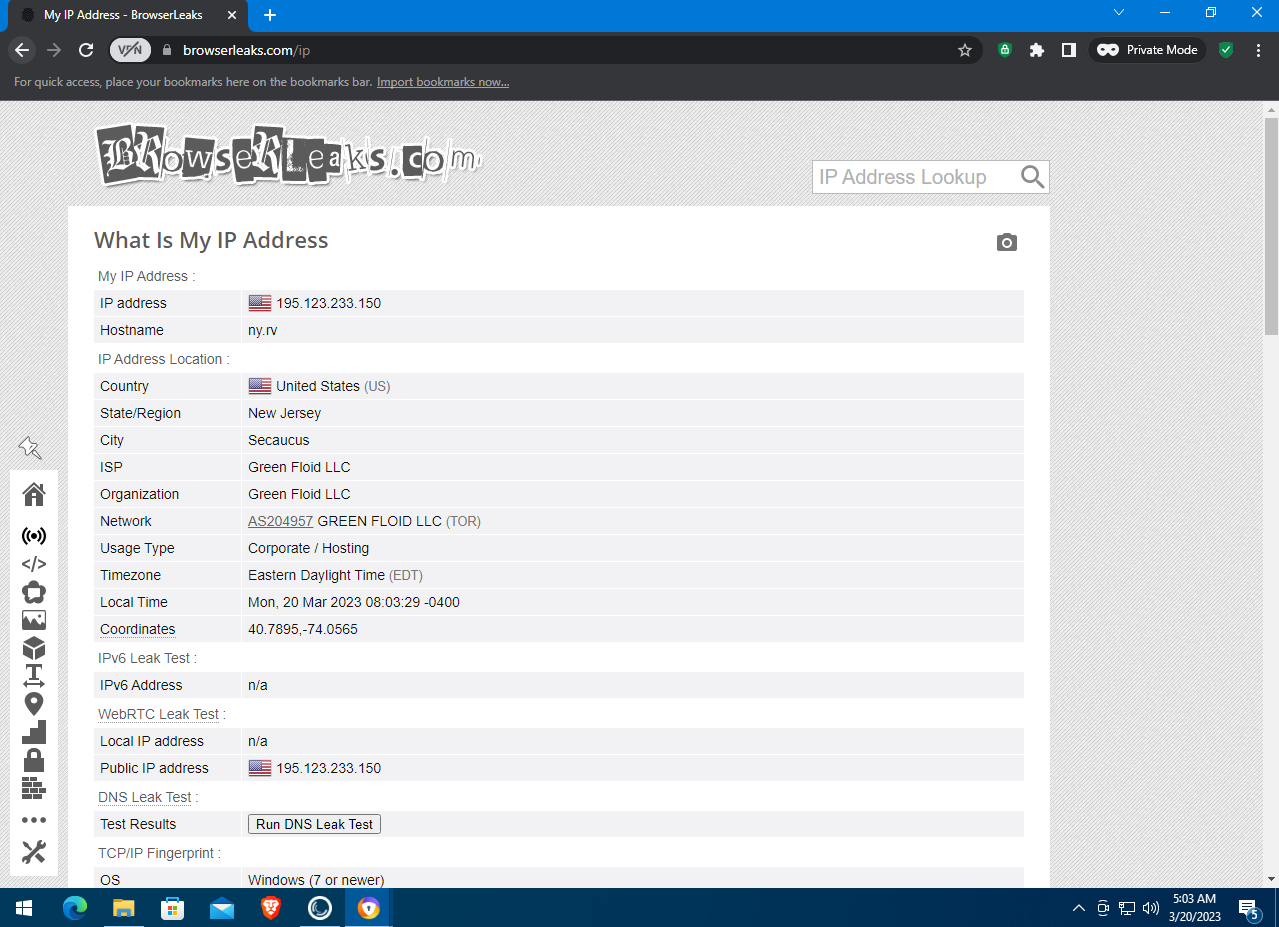This screenshot has height=927, width=1279.
Task: Open the Canvas picture icon in sidebar
Action: point(34,620)
